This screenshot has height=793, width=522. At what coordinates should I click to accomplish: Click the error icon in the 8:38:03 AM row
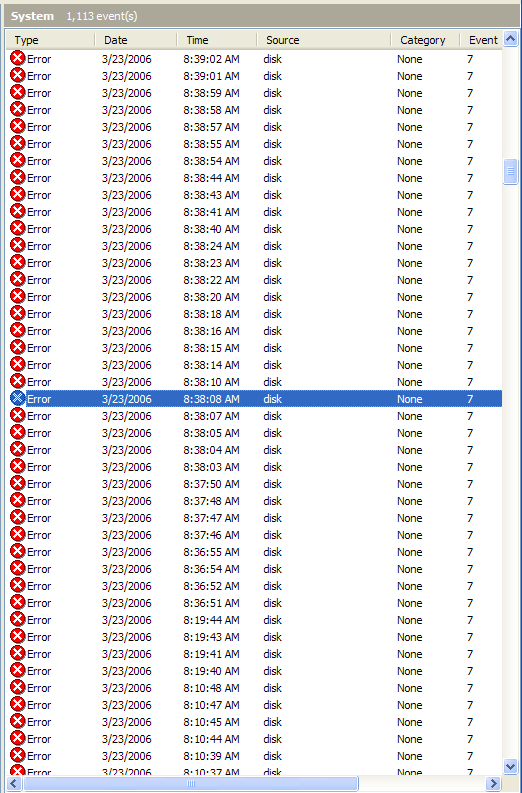coord(18,466)
